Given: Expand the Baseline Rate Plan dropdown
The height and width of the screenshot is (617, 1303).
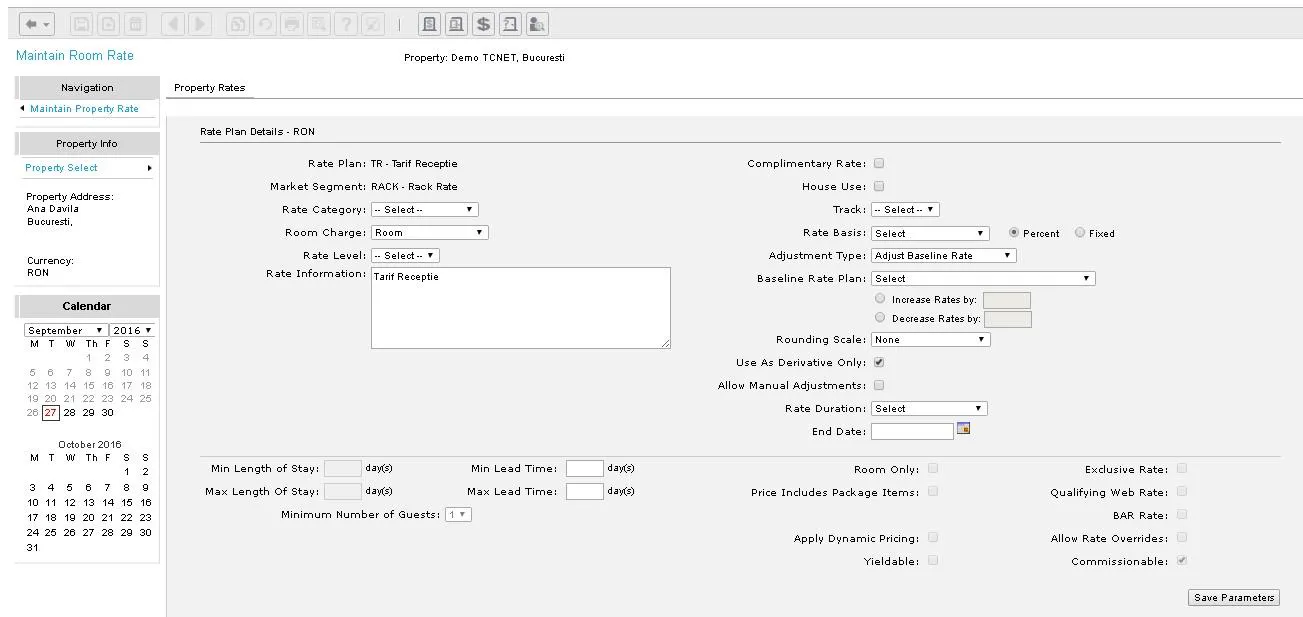Looking at the screenshot, I should coord(983,279).
